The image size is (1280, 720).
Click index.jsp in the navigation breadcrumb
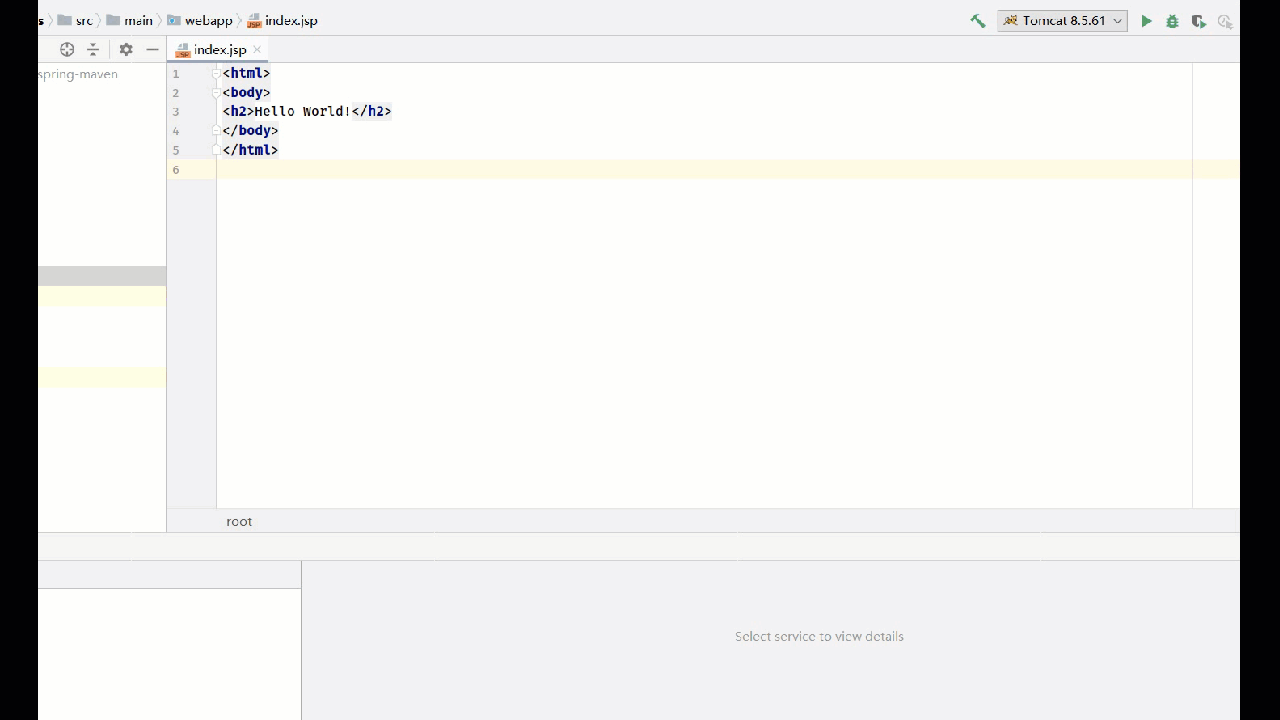[282, 21]
